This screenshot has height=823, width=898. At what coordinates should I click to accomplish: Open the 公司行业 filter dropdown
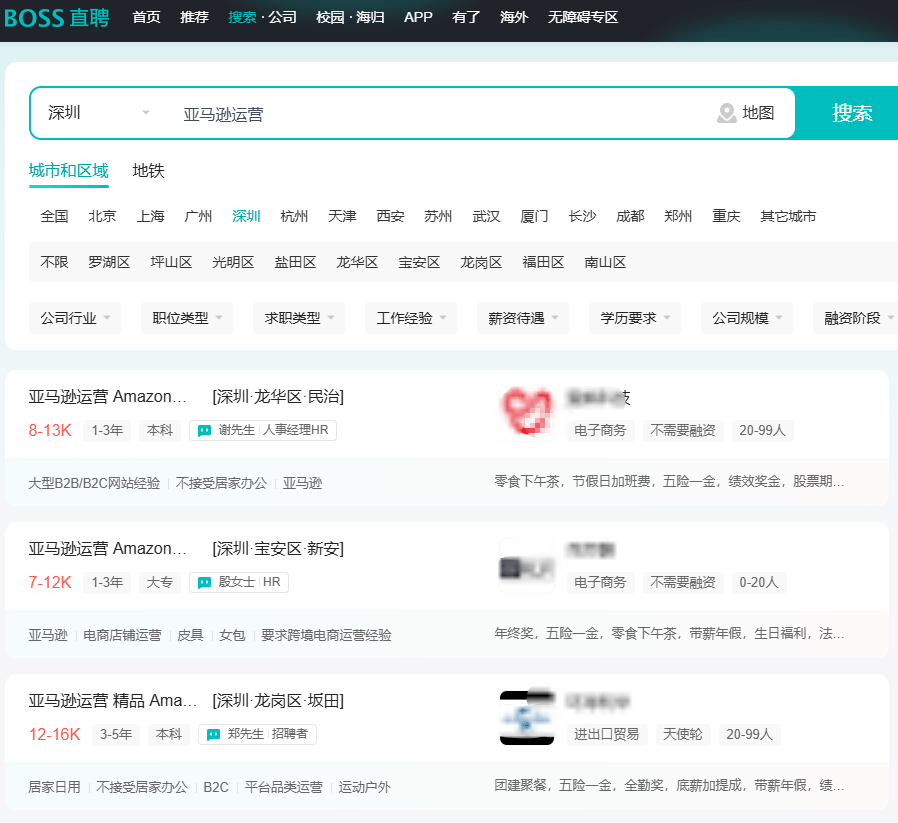click(75, 318)
